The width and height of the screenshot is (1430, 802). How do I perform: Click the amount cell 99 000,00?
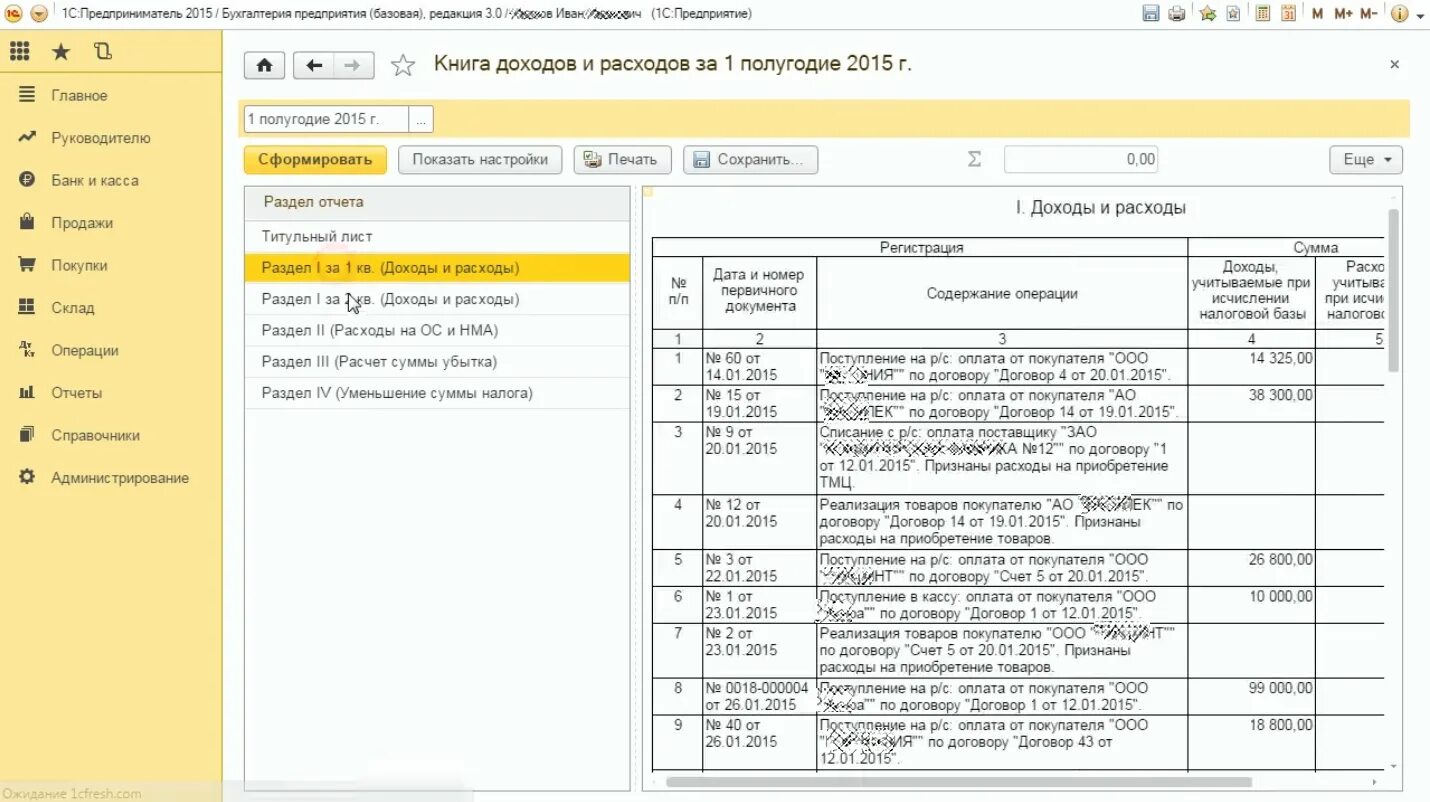pyautogui.click(x=1252, y=697)
